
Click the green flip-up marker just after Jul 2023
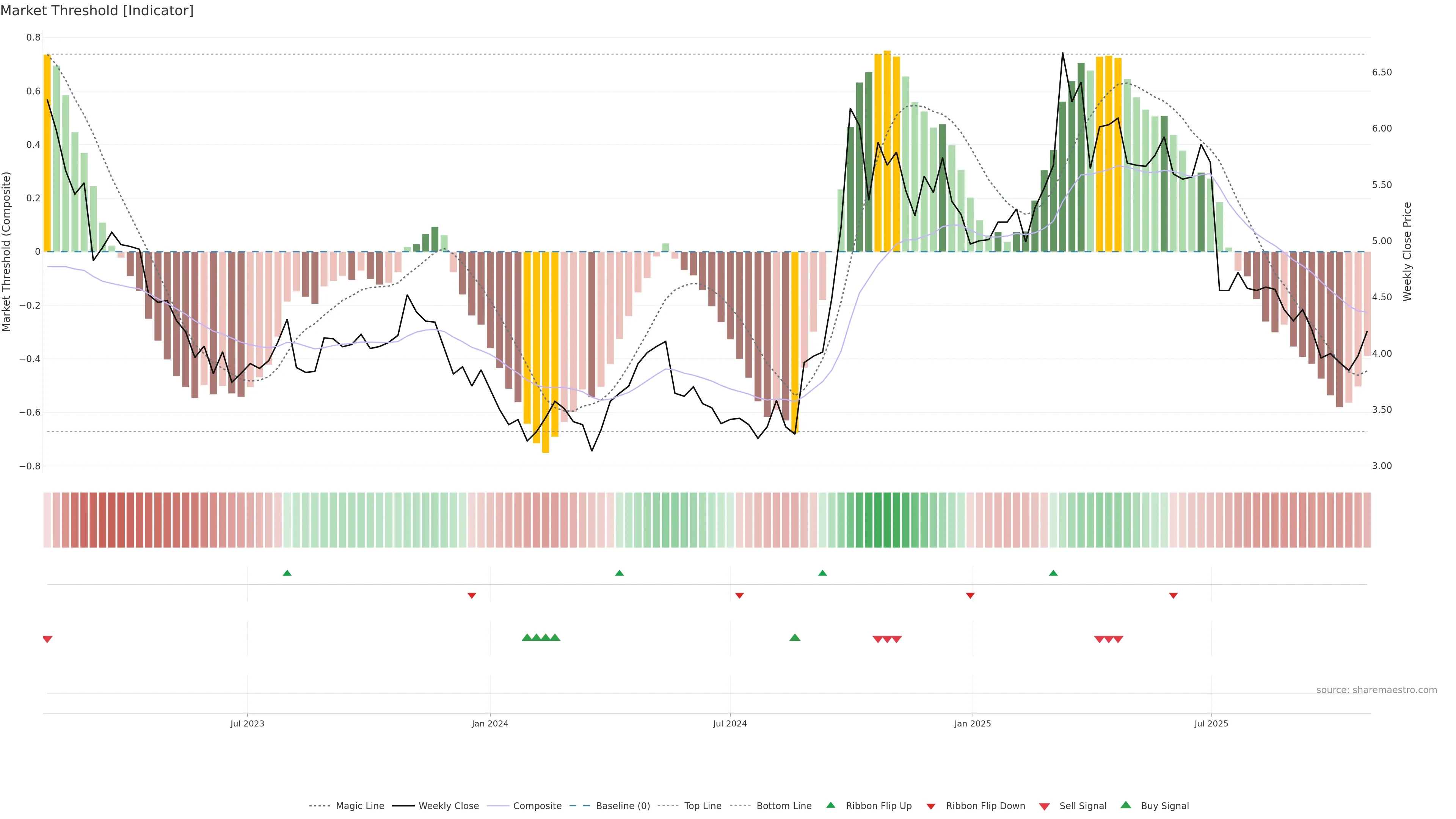(287, 573)
